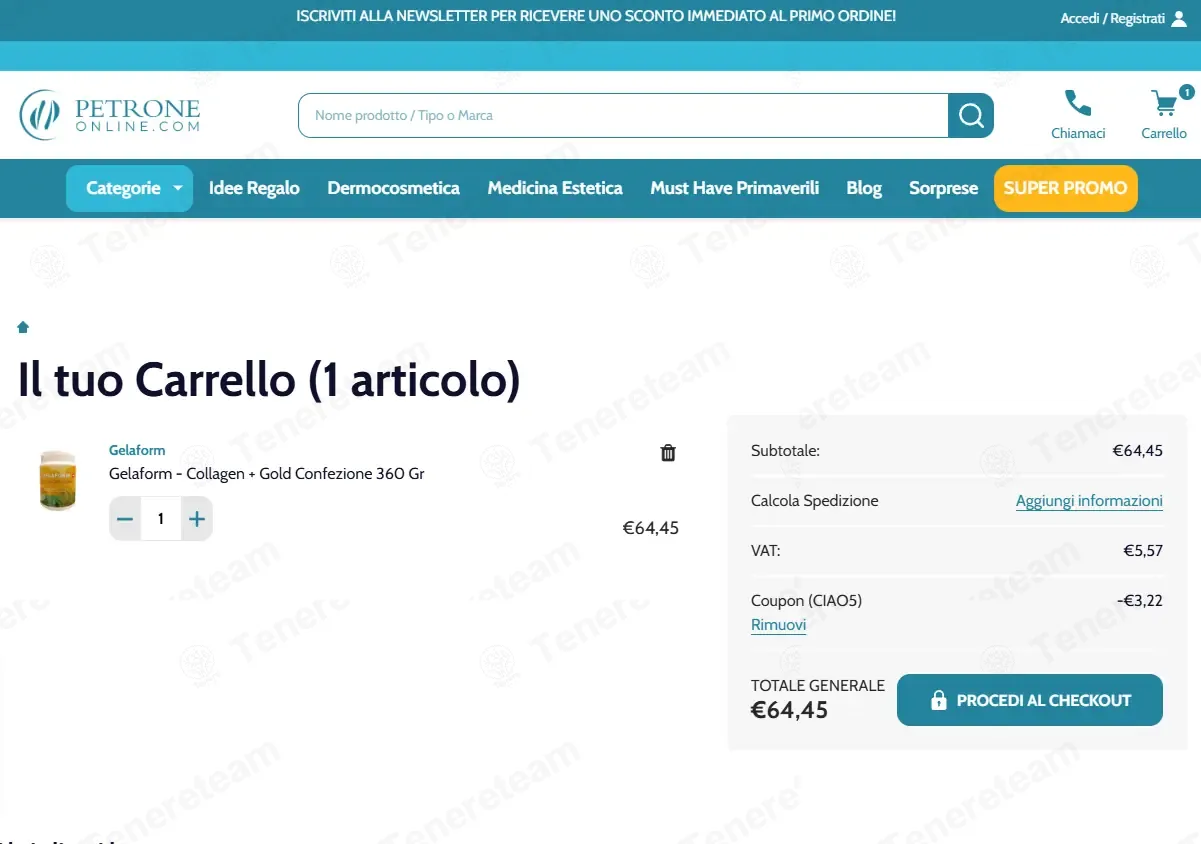Click the newsletter discount banner text

pyautogui.click(x=596, y=16)
